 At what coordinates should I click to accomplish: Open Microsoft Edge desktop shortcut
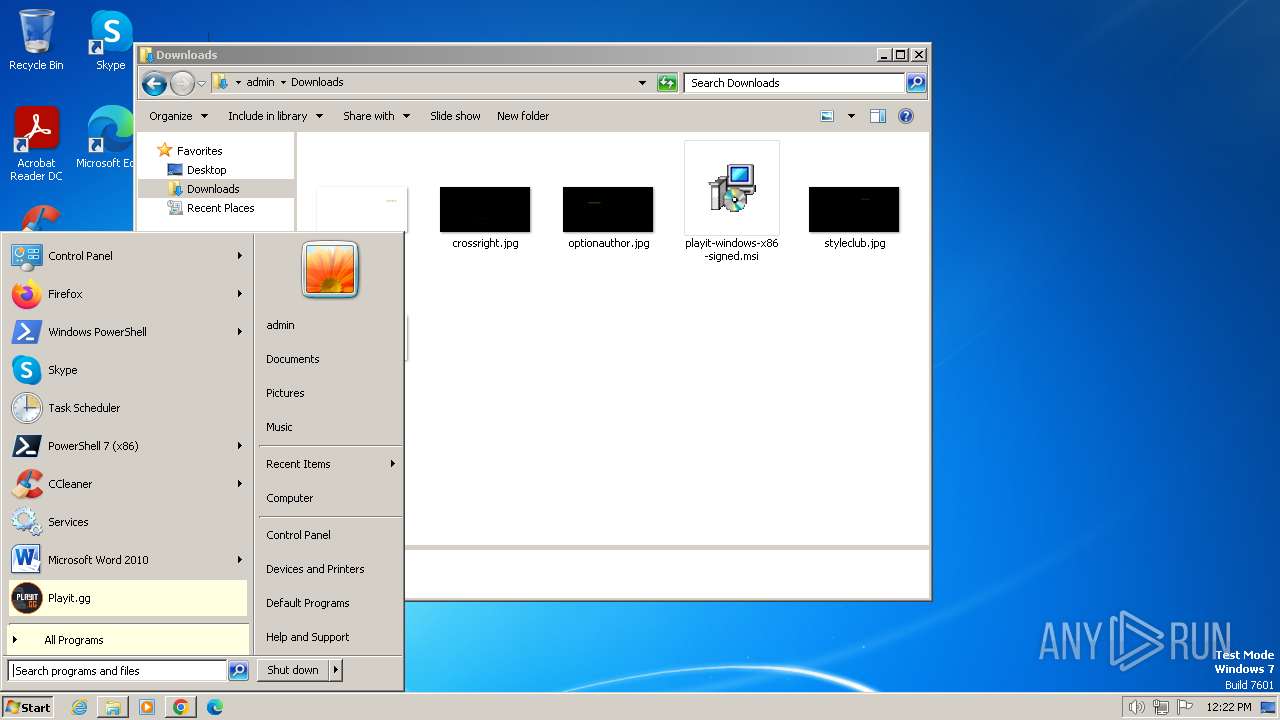point(106,138)
